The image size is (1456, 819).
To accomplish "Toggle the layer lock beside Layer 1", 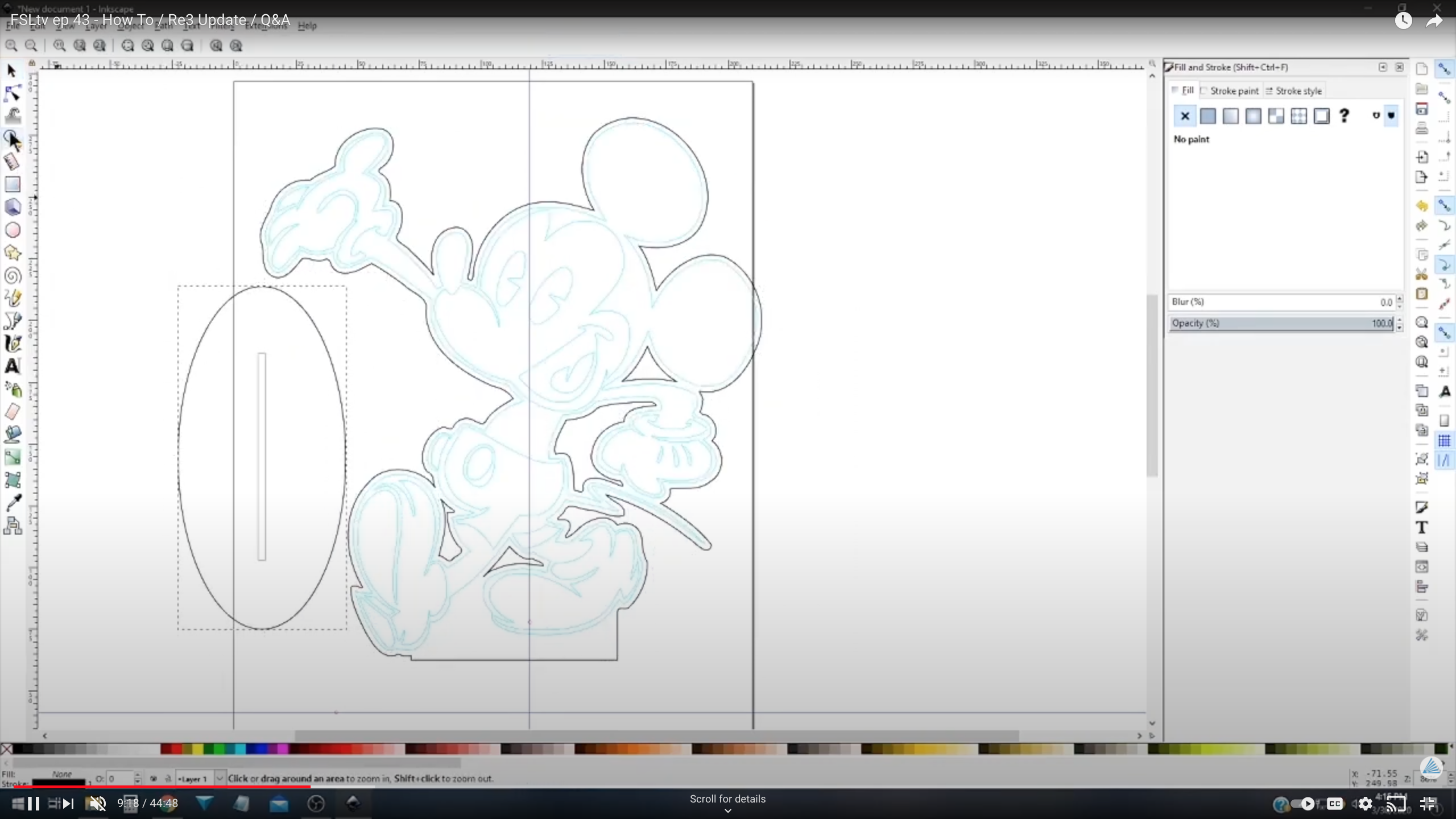I will click(x=168, y=779).
